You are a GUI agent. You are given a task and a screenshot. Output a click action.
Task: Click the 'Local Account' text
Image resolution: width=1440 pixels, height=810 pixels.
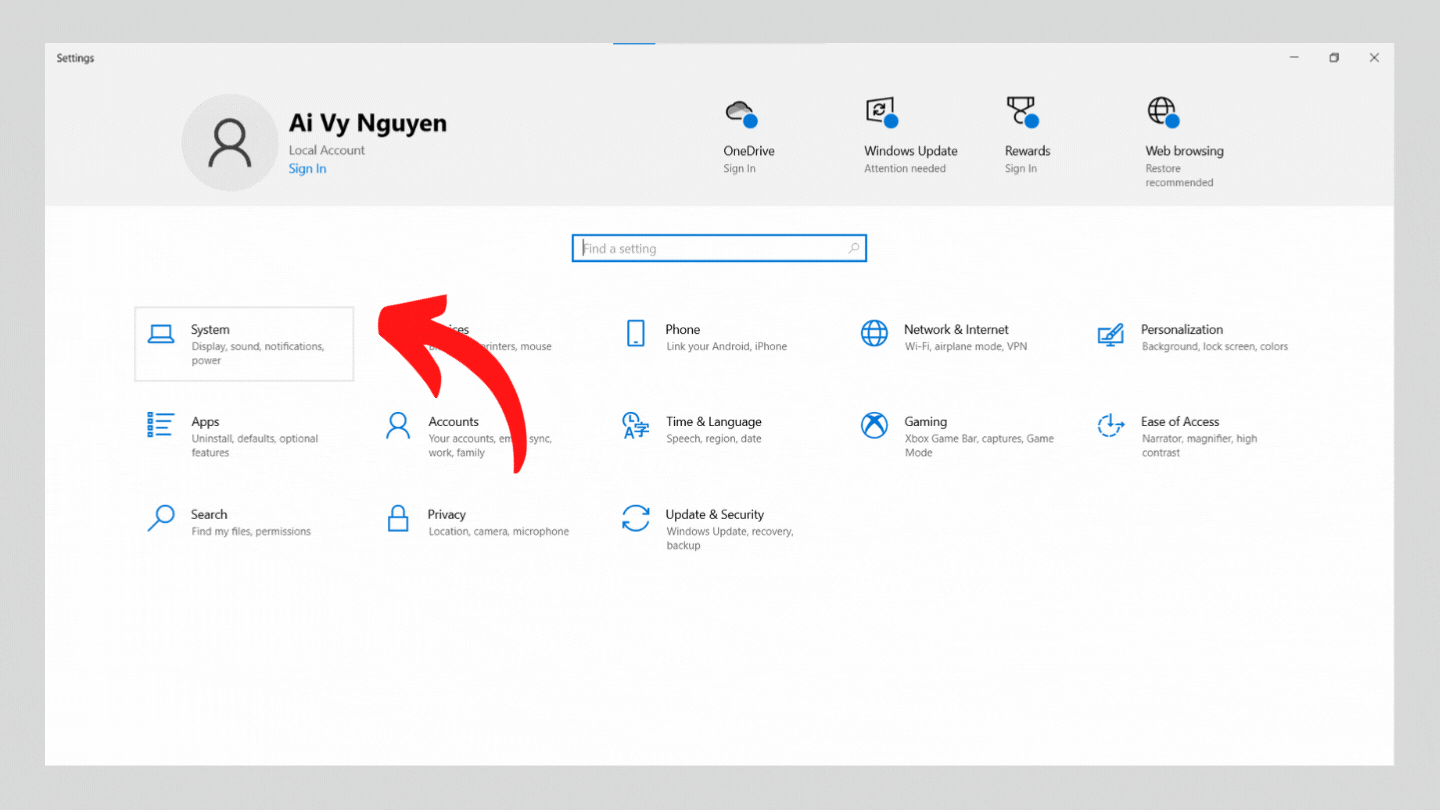(x=327, y=150)
